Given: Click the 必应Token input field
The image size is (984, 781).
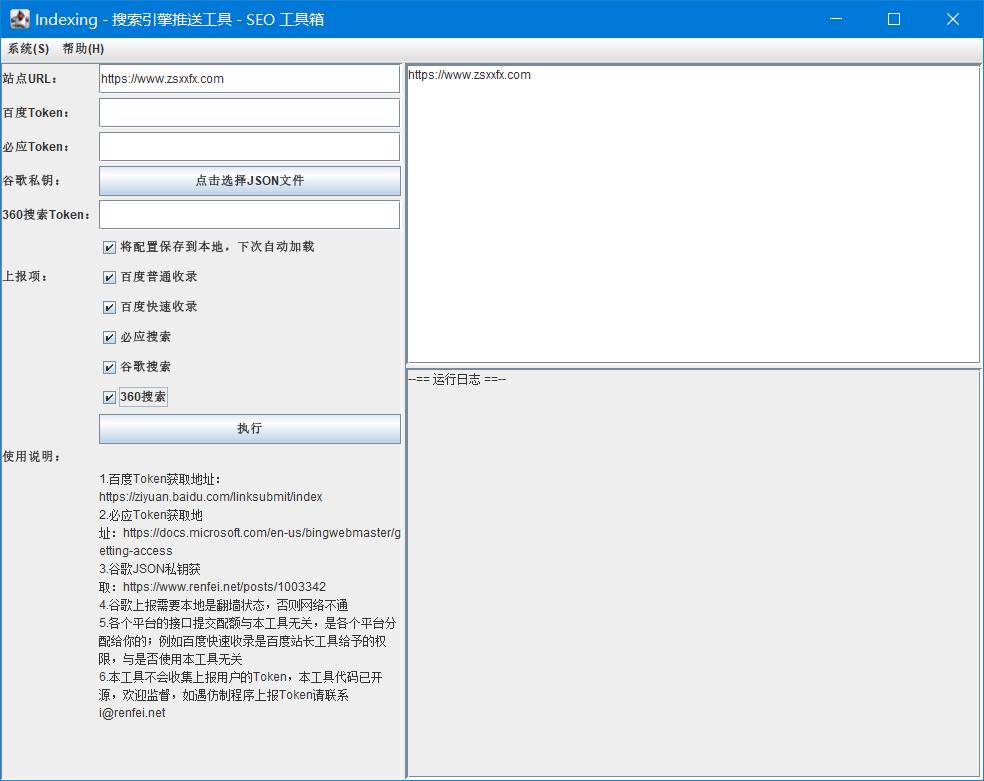Looking at the screenshot, I should [x=248, y=146].
